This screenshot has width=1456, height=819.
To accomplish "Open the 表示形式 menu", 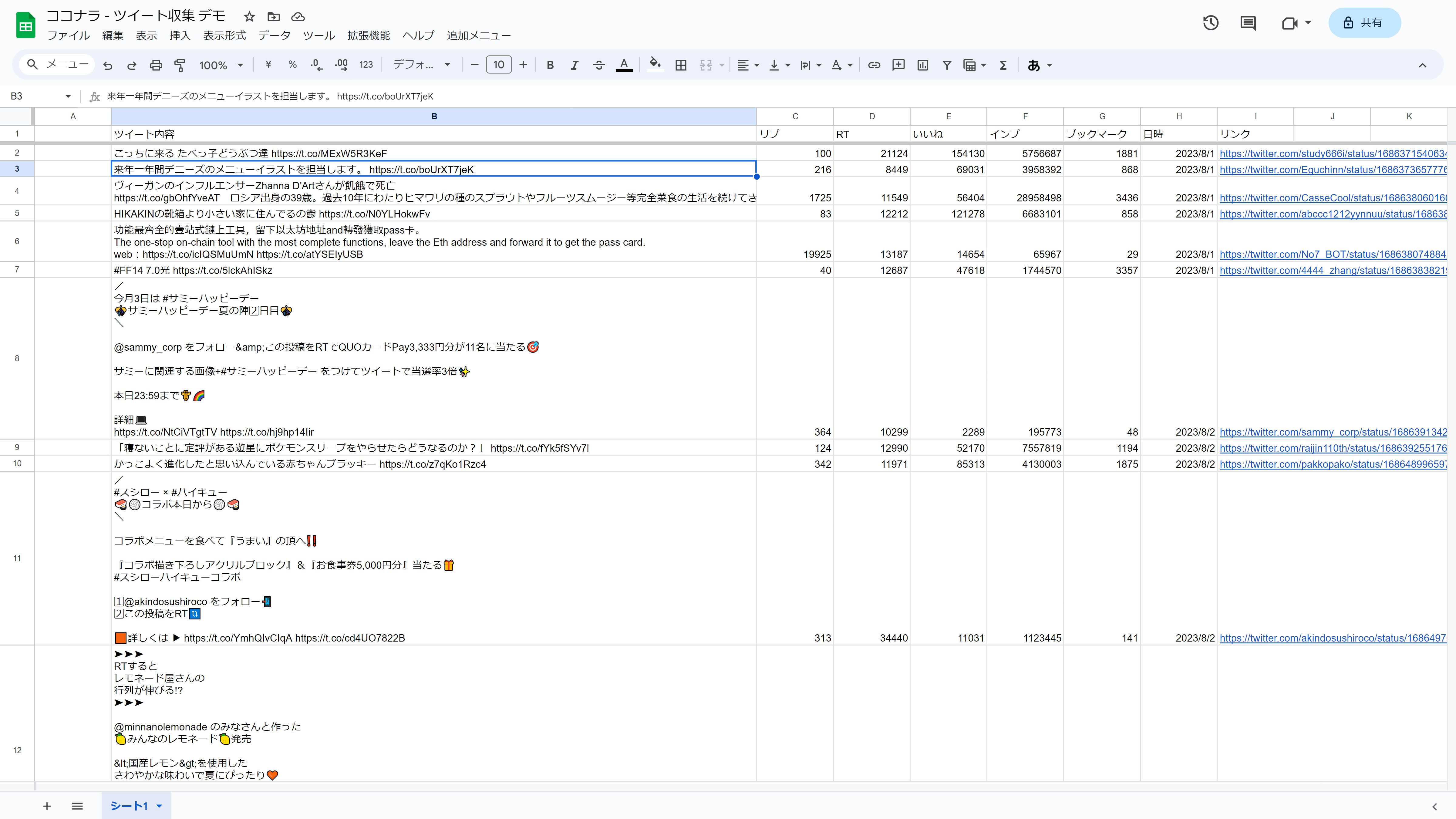I will 224,35.
